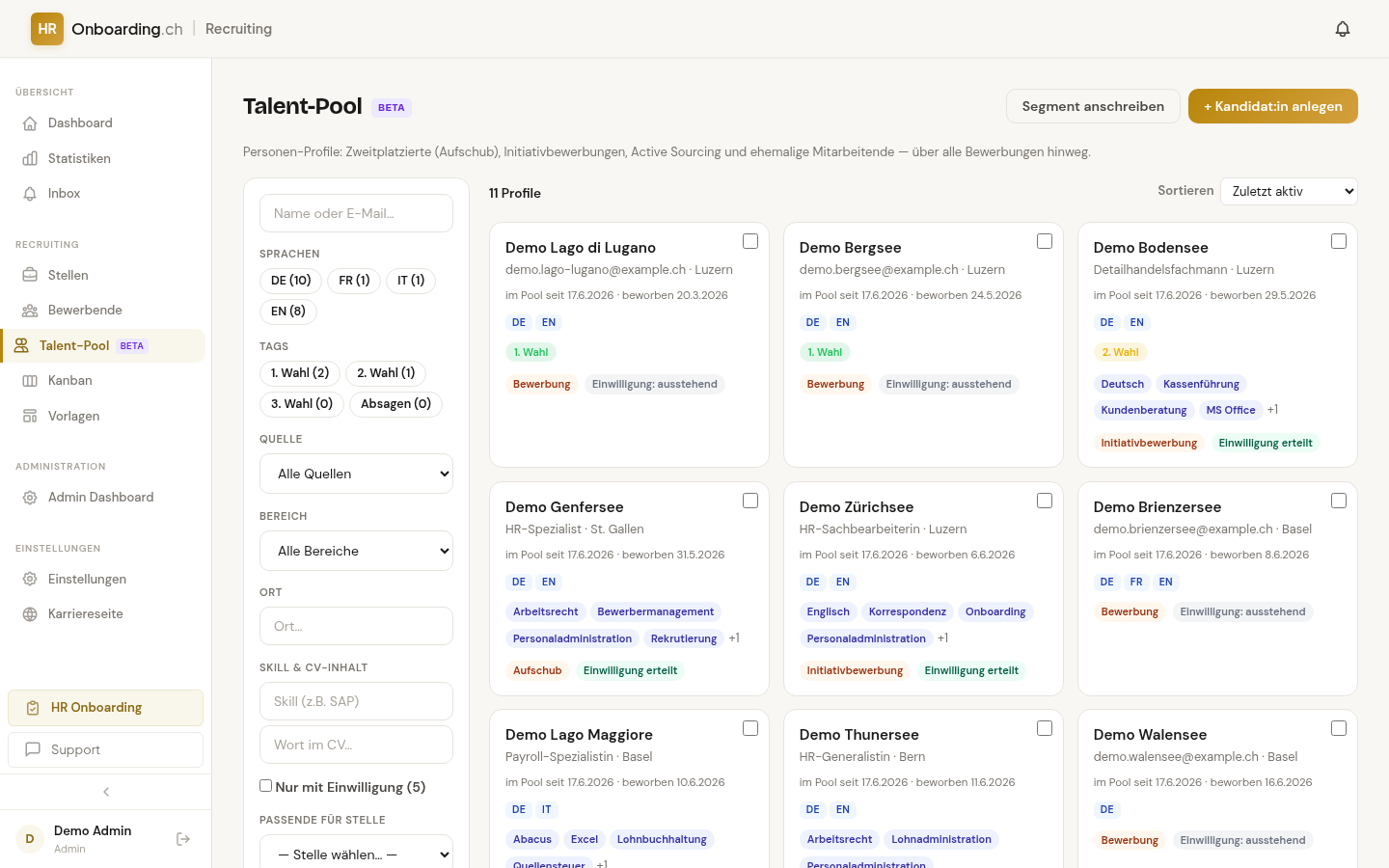The height and width of the screenshot is (868, 1389).
Task: Click the Statistiken chart icon
Action: click(30, 158)
